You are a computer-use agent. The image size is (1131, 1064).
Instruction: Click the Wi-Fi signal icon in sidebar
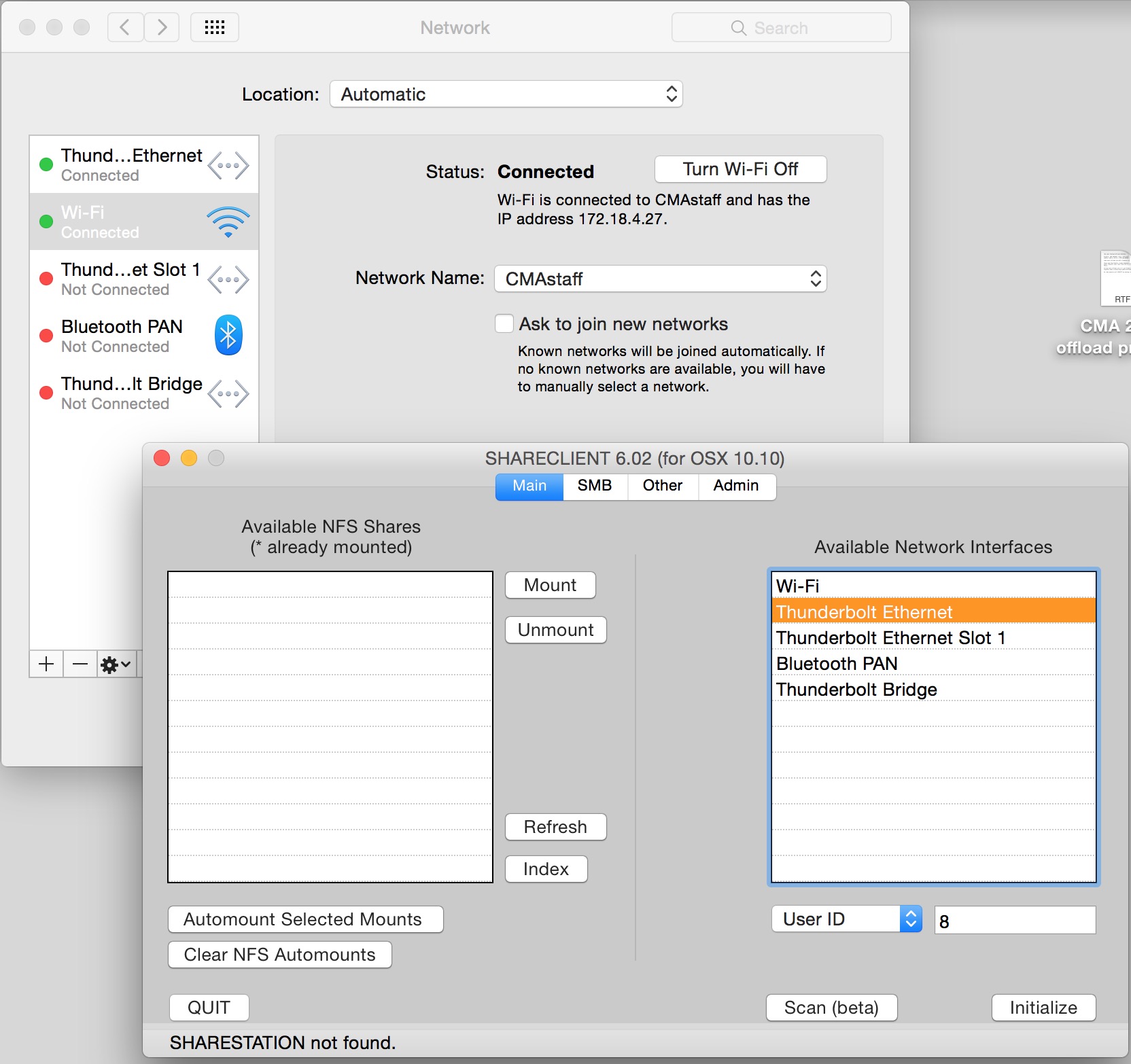[x=228, y=222]
